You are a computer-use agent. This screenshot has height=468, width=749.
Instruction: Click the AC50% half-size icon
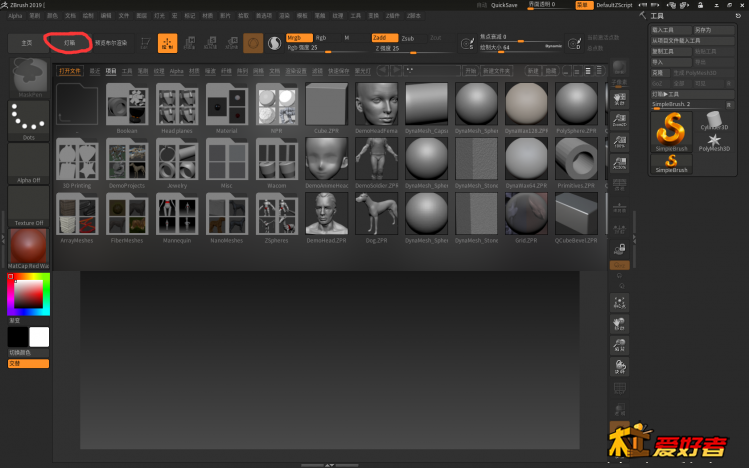pos(620,163)
